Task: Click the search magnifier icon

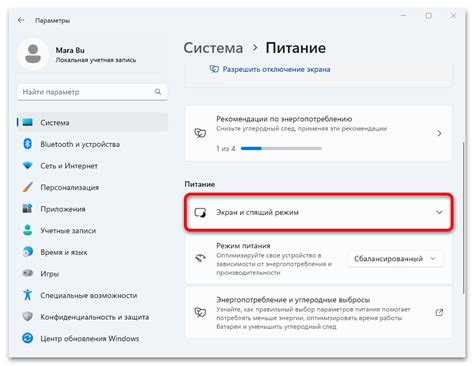Action: coord(158,92)
